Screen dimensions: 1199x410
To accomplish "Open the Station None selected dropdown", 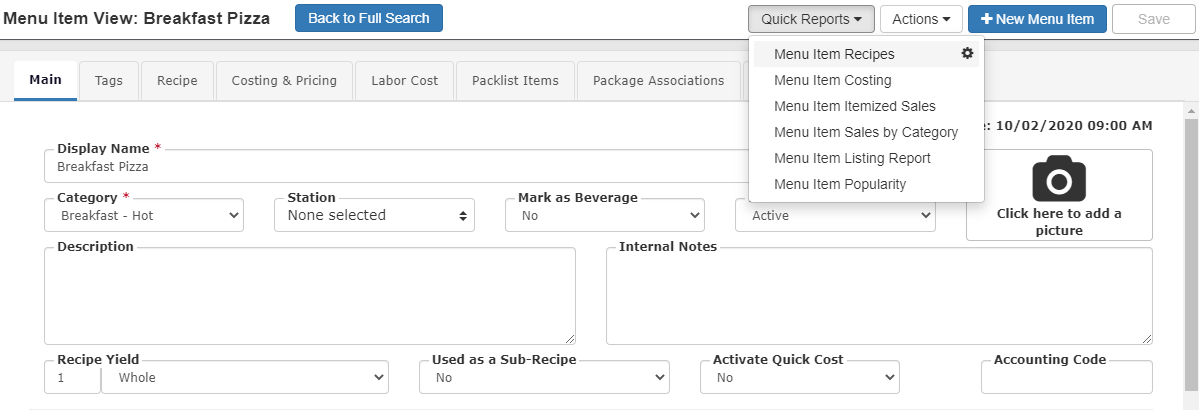I will (375, 216).
